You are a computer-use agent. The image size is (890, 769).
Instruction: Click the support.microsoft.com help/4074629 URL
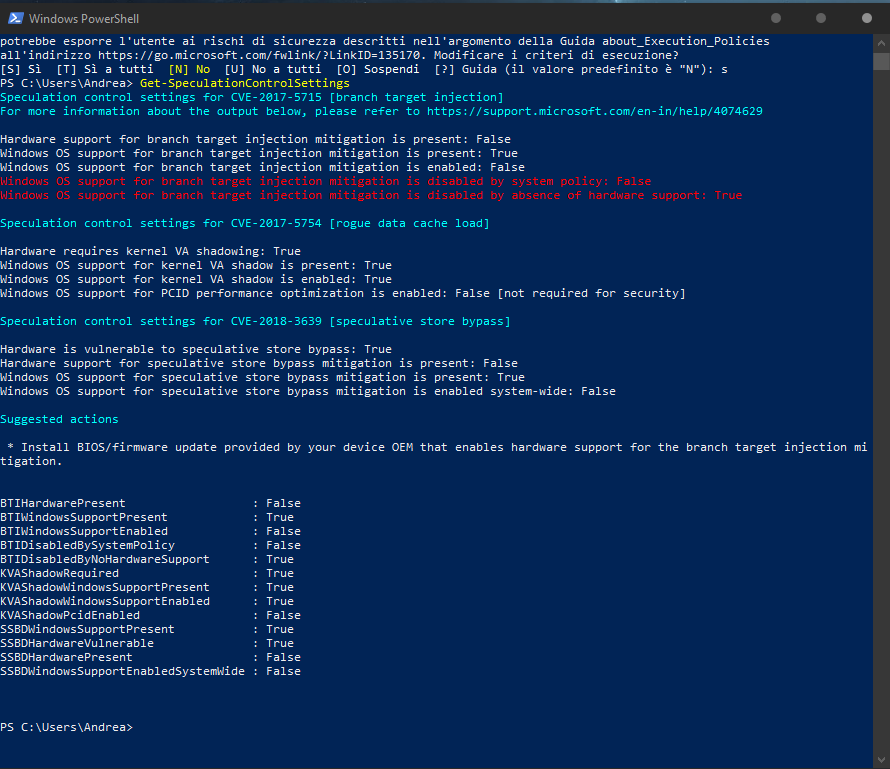(x=594, y=111)
